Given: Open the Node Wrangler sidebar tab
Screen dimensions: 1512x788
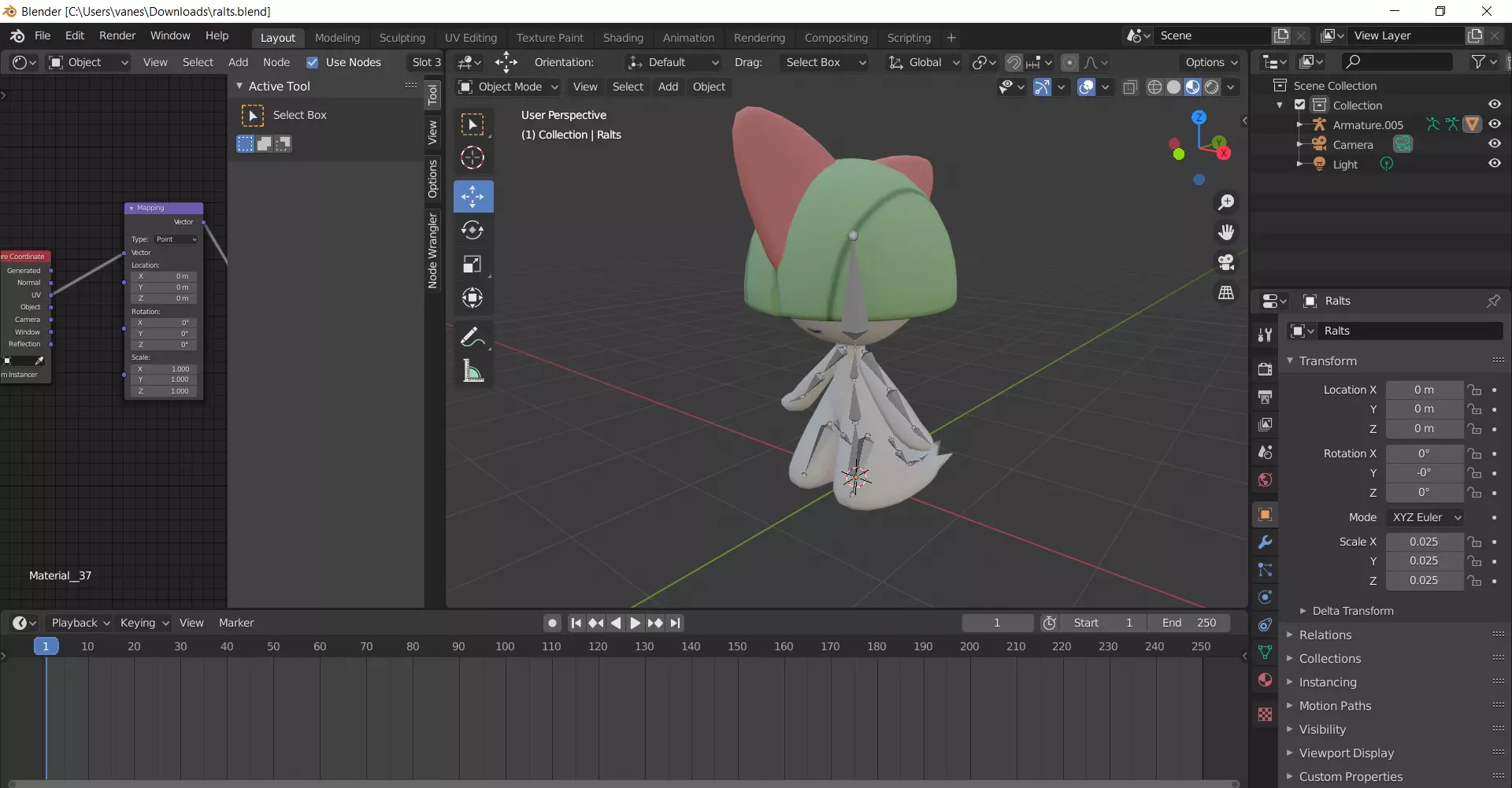Looking at the screenshot, I should [432, 250].
